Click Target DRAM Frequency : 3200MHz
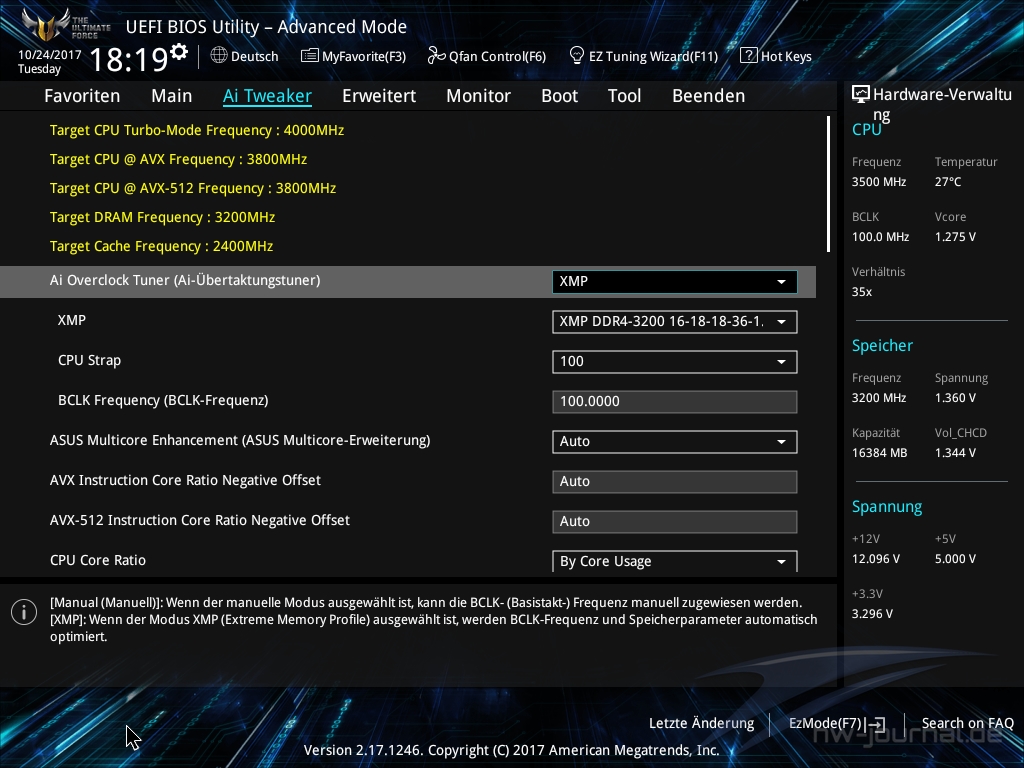The height and width of the screenshot is (768, 1024). (x=163, y=217)
